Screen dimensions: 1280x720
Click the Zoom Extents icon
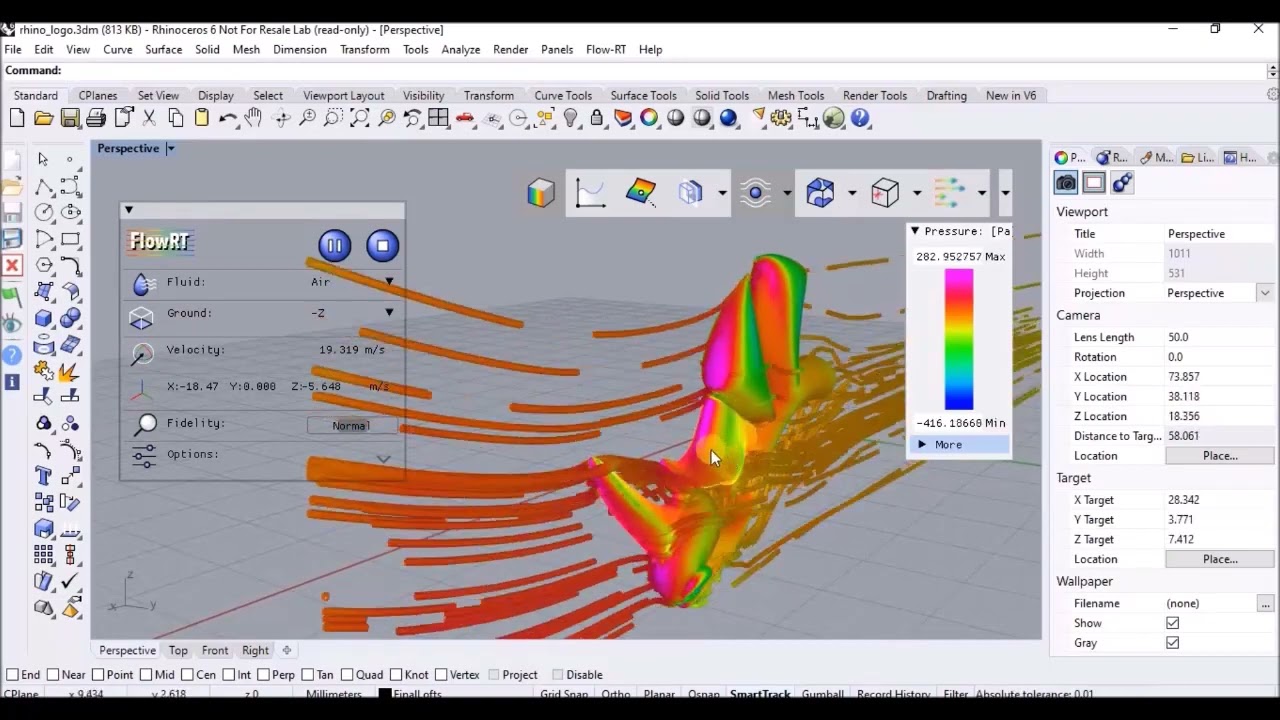[x=360, y=118]
